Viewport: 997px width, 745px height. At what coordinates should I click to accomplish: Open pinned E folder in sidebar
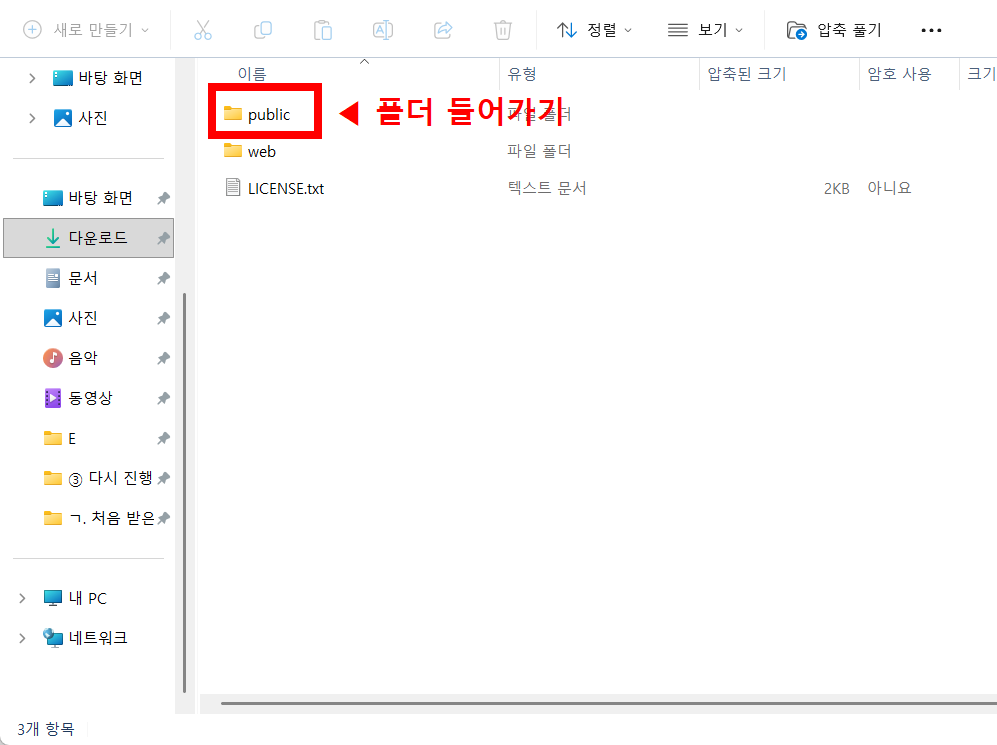pyautogui.click(x=60, y=438)
